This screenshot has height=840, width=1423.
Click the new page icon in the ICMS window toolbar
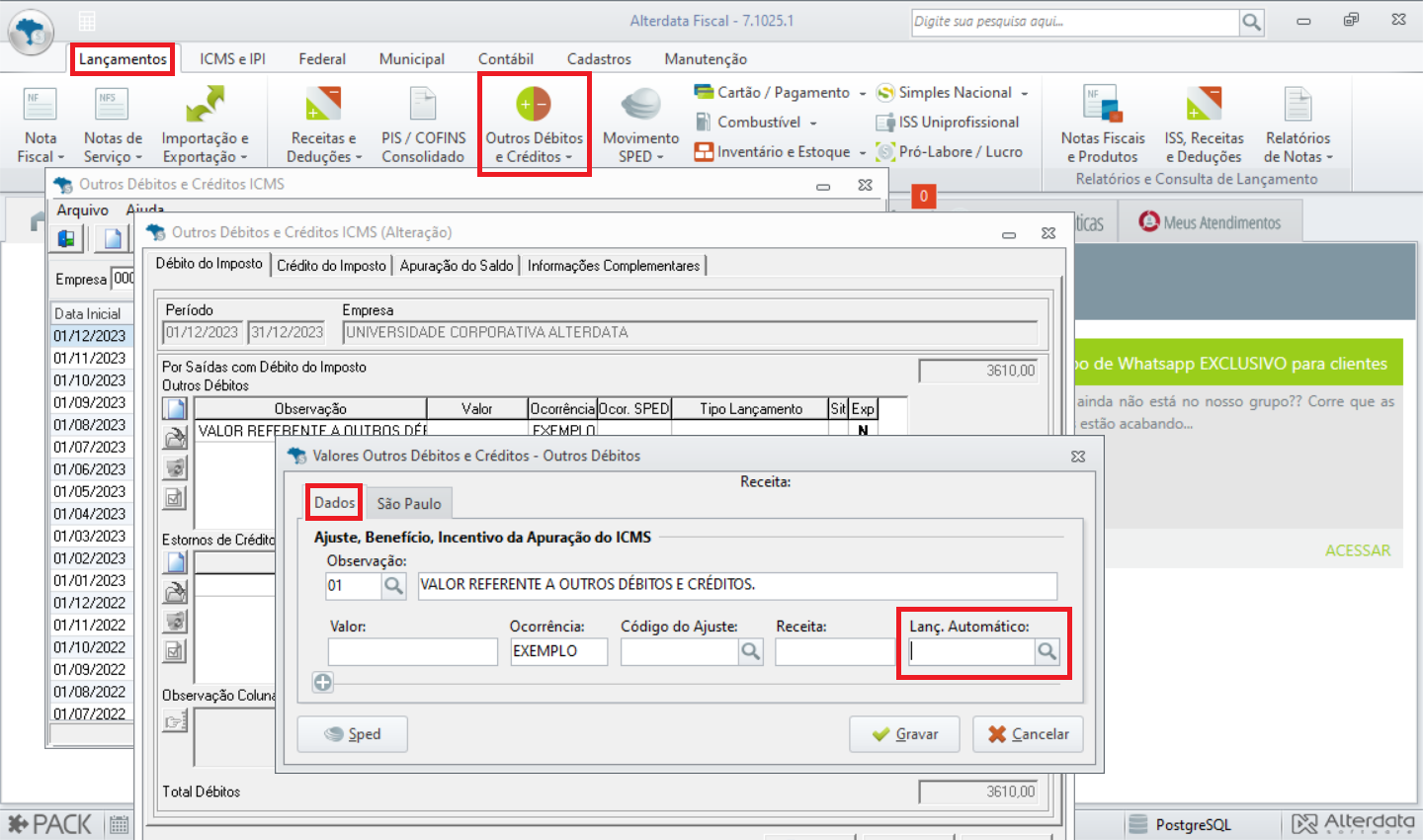[113, 238]
